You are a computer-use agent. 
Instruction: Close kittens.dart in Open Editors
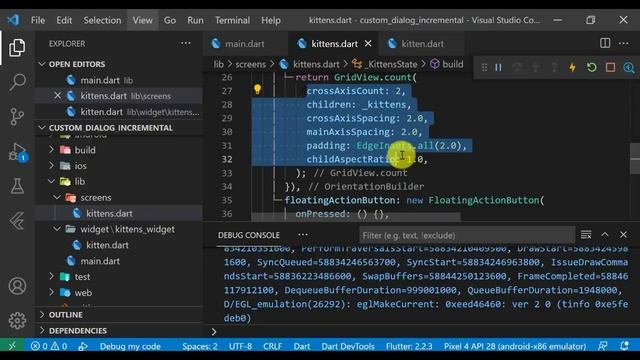click(x=58, y=96)
